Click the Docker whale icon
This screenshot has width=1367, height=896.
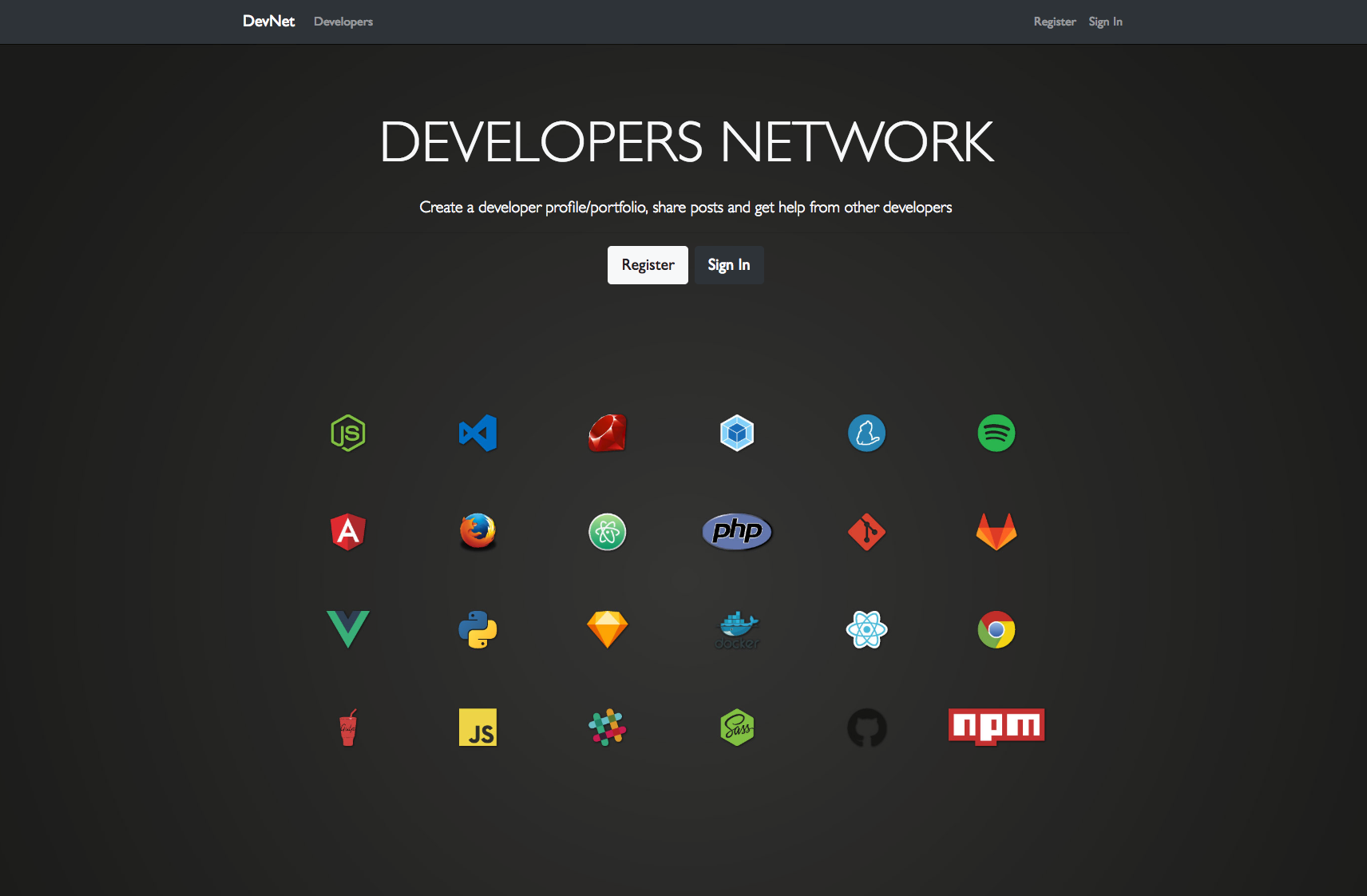click(737, 629)
